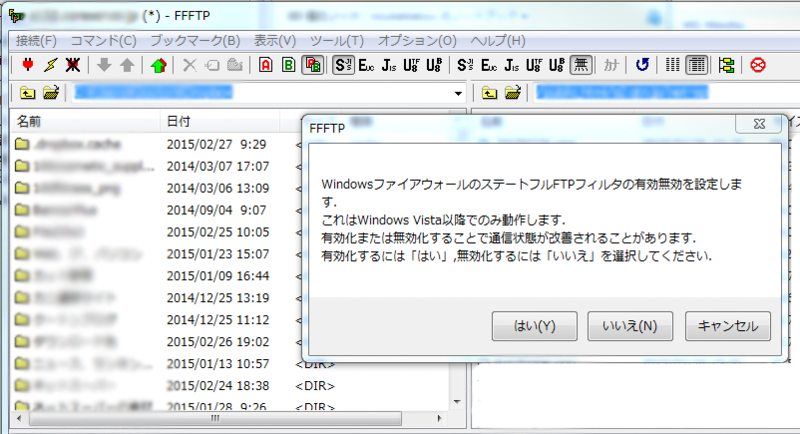Select Auto transfer mode (A/B icon)
This screenshot has height=434, width=800.
(312, 65)
